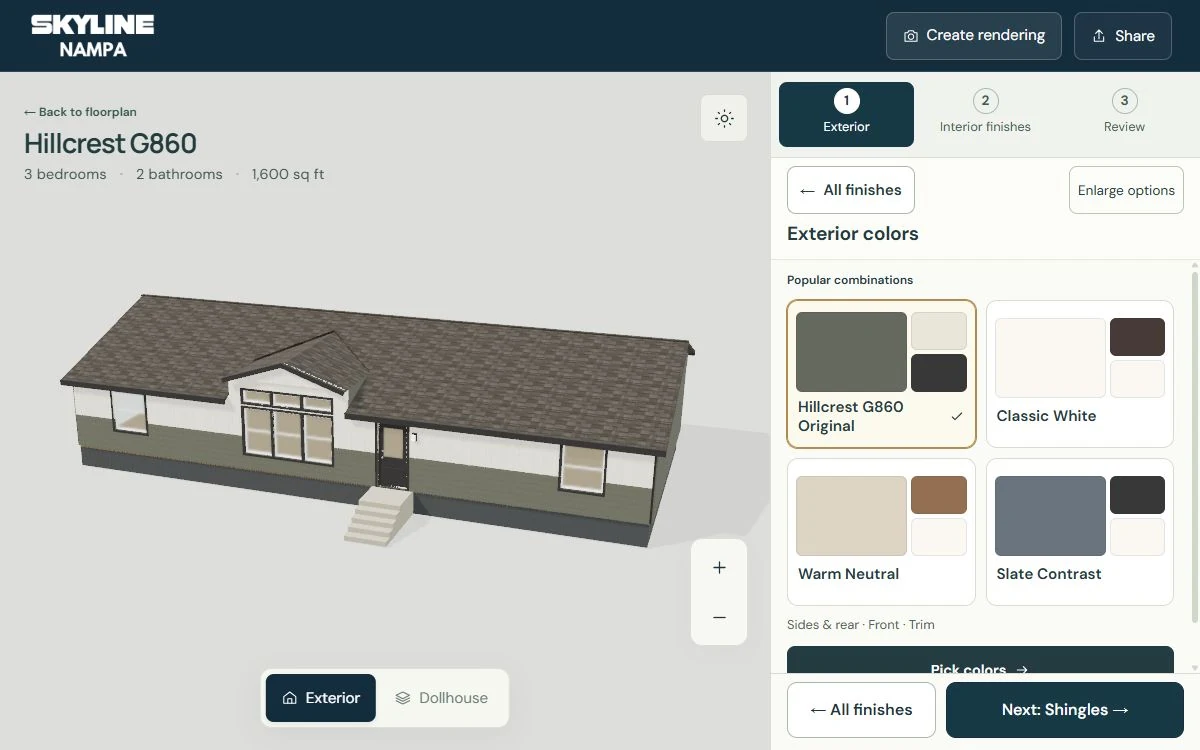This screenshot has height=750, width=1200.
Task: Go to step 3 Review tab
Action: point(1124,114)
